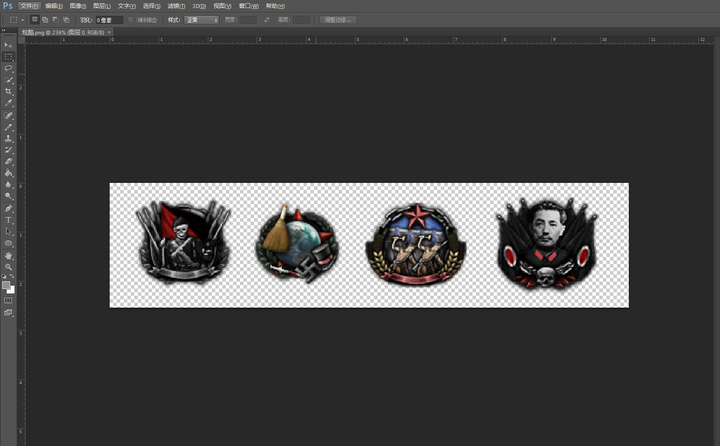Choose Intersect with Selection mode
The image size is (720, 446).
(x=66, y=20)
